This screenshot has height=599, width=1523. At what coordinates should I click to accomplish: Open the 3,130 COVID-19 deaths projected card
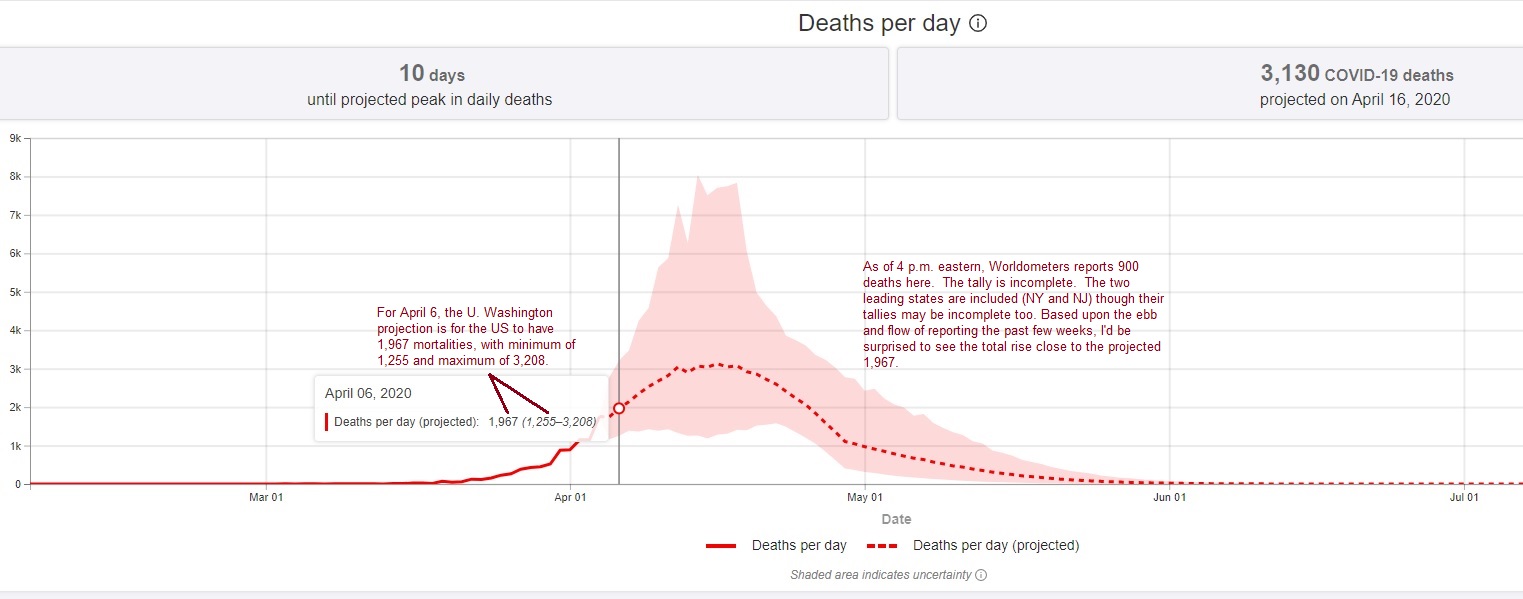tap(1210, 84)
